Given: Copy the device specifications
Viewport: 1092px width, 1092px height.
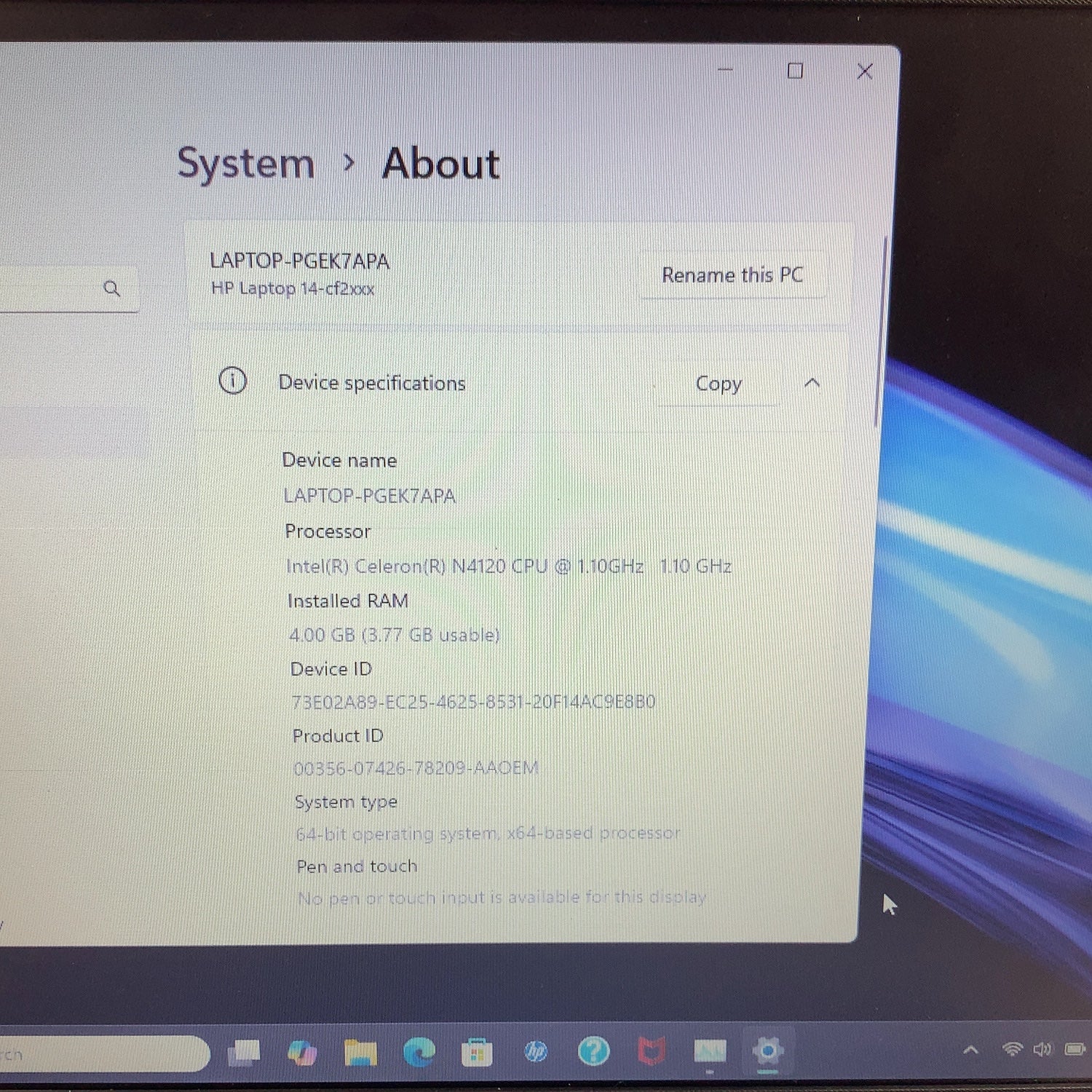Looking at the screenshot, I should [719, 383].
